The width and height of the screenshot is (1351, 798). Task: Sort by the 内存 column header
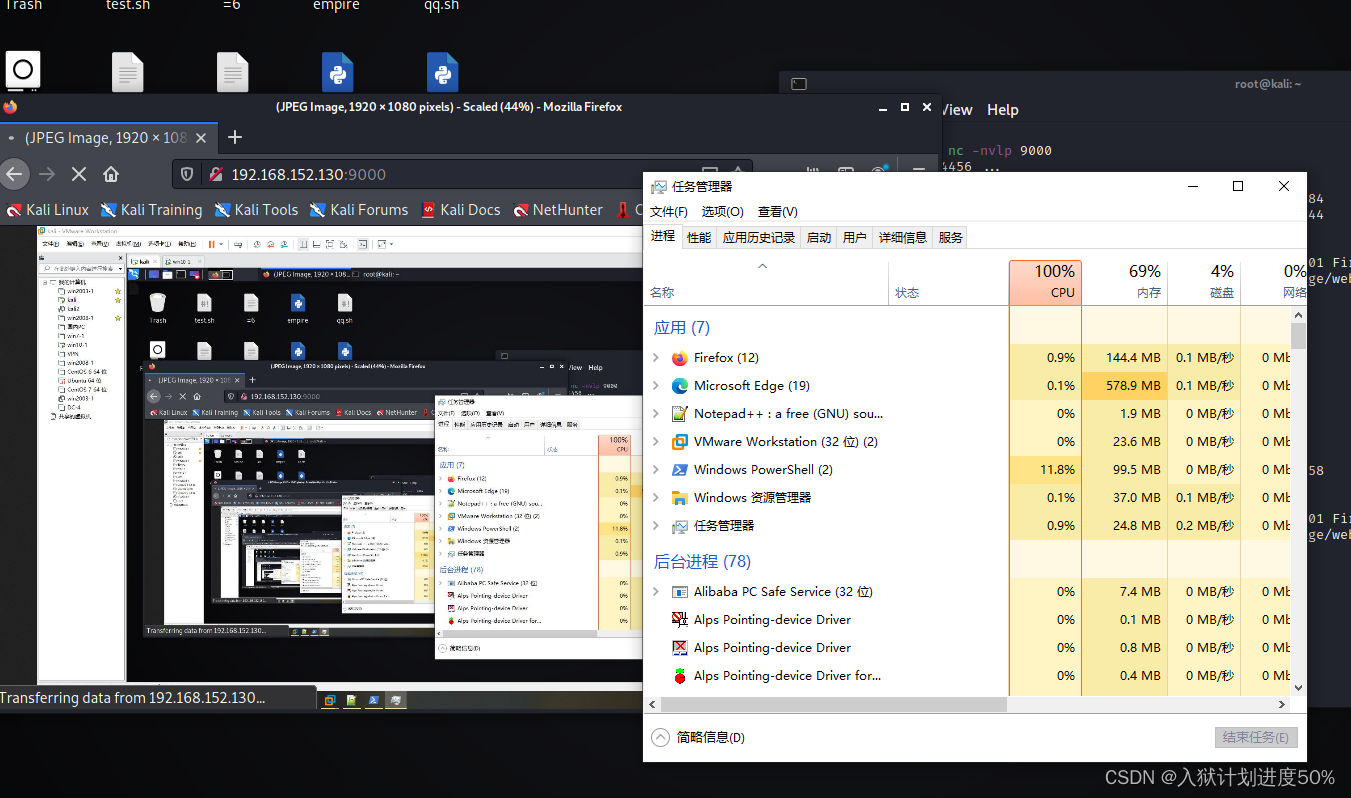click(1125, 282)
